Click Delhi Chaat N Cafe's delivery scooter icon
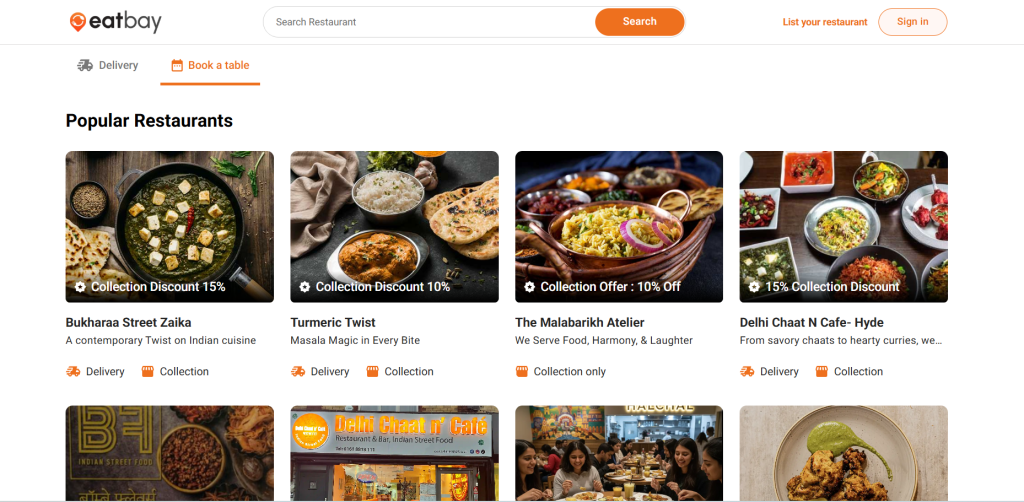 (x=747, y=371)
